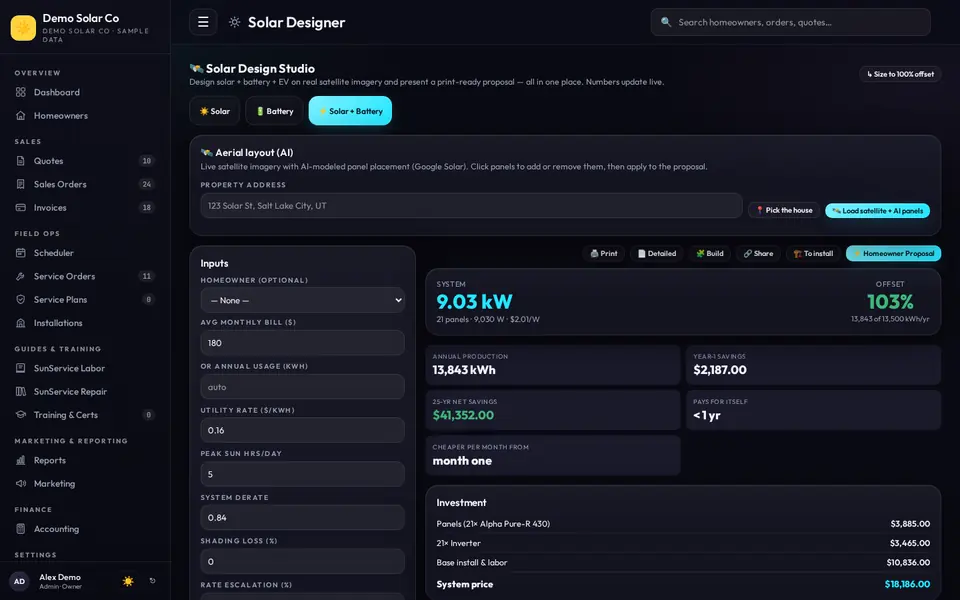Click the Print button
Image resolution: width=960 pixels, height=600 pixels.
pyautogui.click(x=604, y=253)
